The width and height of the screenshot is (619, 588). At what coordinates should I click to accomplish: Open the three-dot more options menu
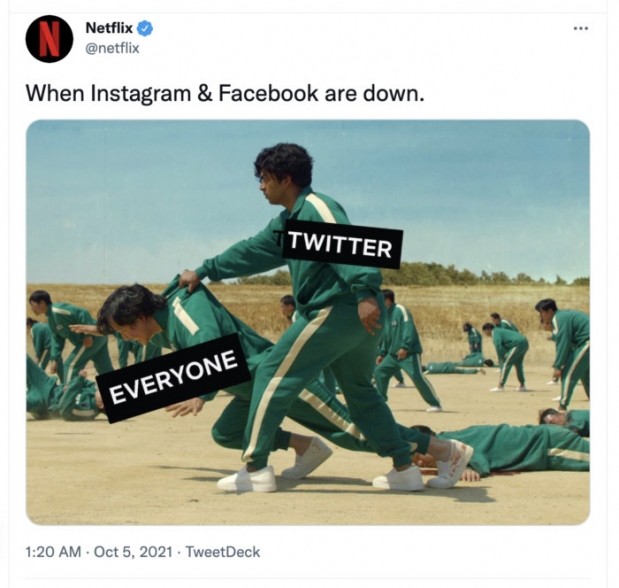pos(581,28)
